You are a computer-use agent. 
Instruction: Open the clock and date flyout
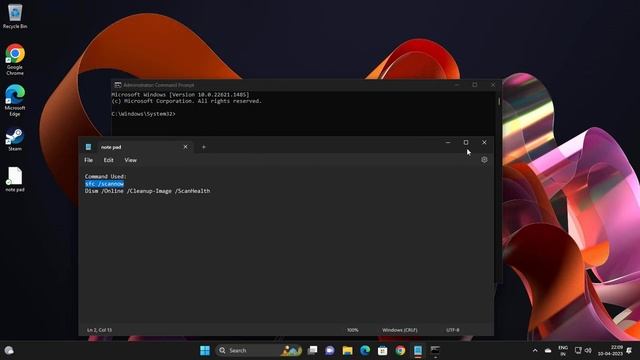click(610, 350)
